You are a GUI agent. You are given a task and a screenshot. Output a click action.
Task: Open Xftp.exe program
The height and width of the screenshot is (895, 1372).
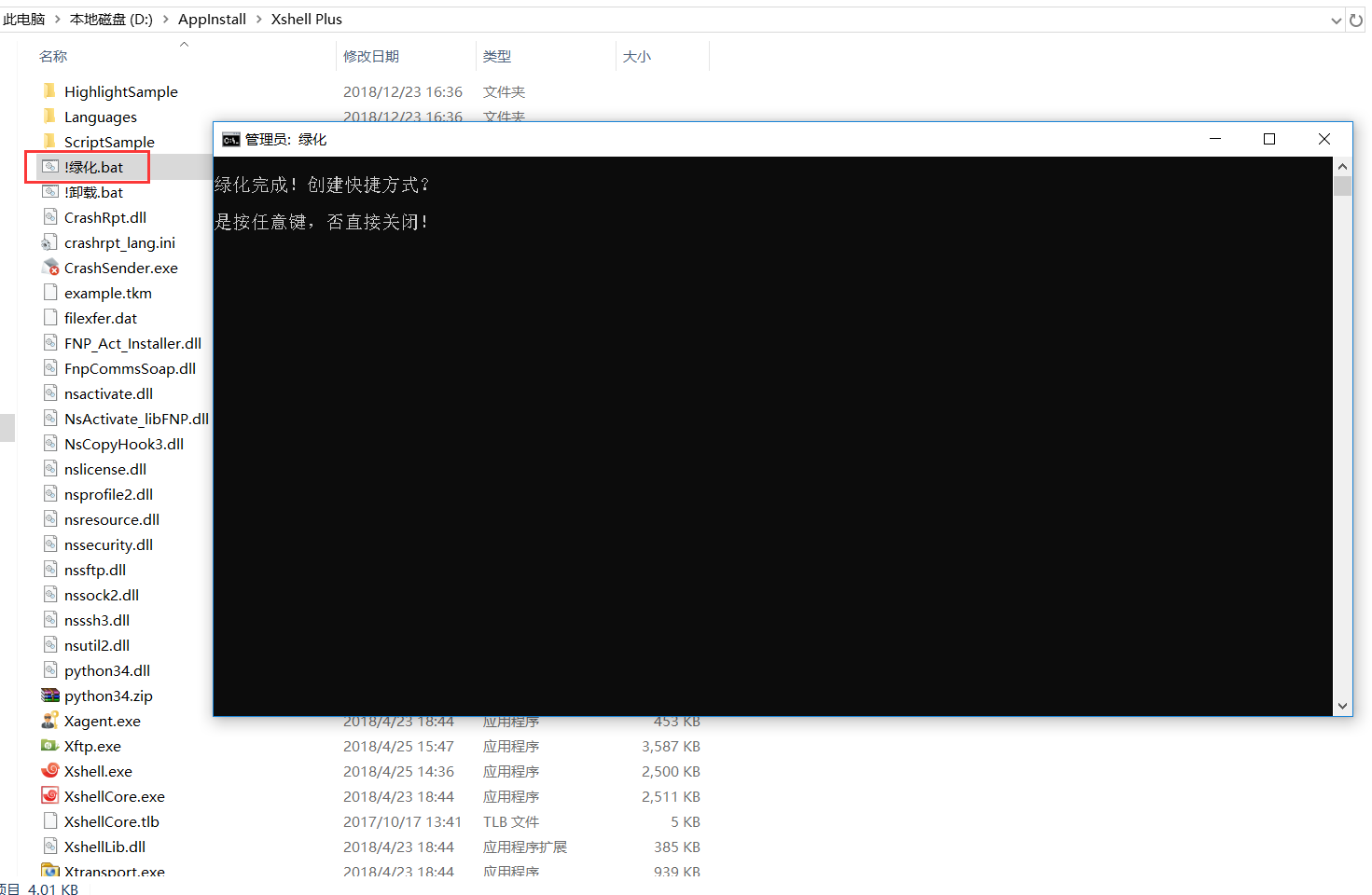point(92,746)
